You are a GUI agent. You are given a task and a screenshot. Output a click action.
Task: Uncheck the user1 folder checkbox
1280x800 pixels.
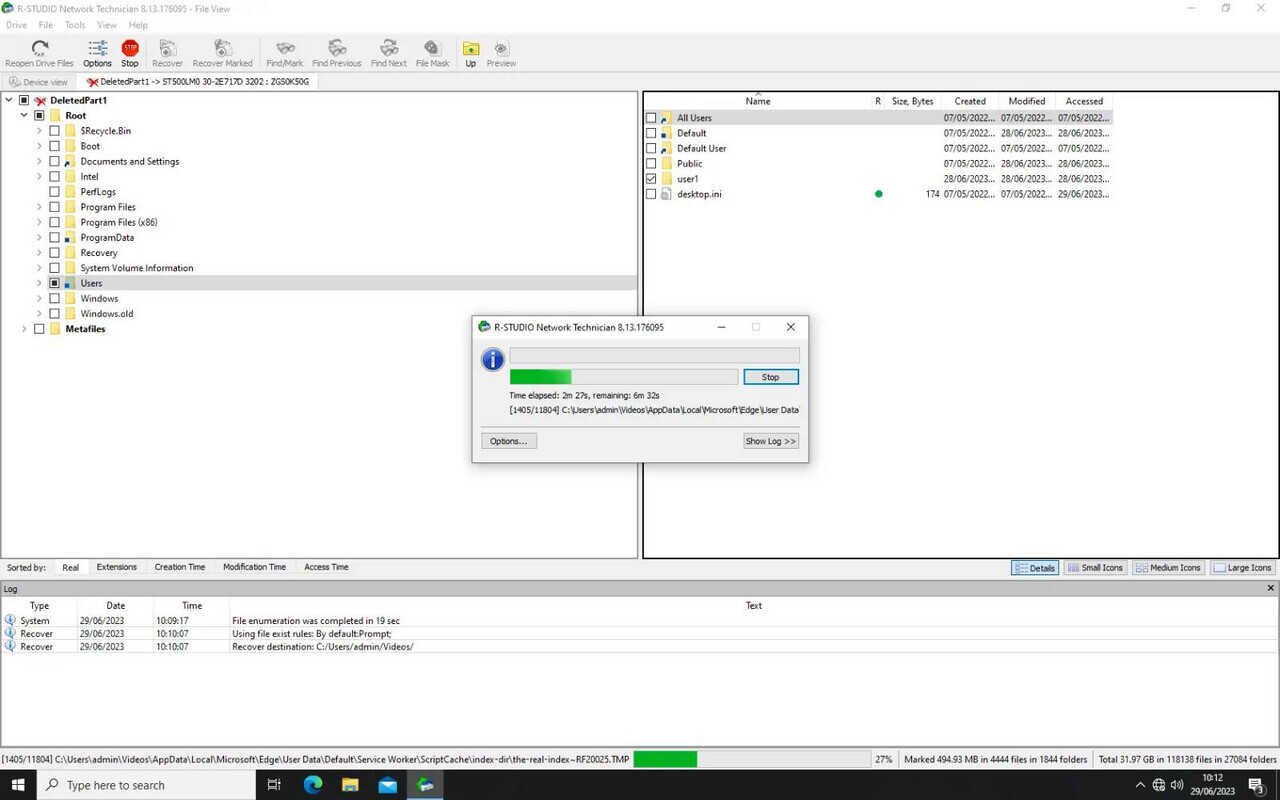[651, 179]
